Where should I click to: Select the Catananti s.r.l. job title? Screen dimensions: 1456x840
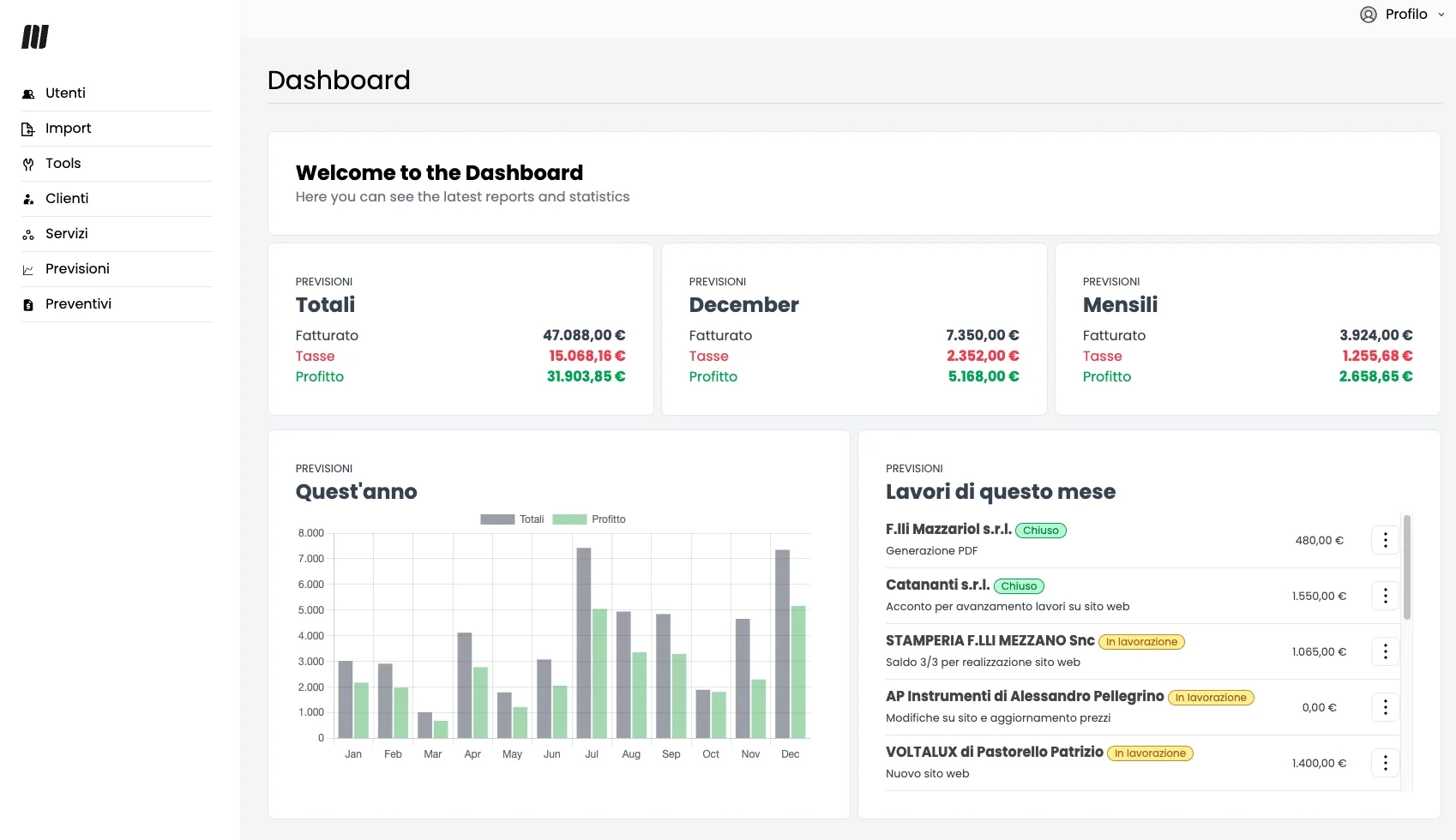[x=938, y=585]
